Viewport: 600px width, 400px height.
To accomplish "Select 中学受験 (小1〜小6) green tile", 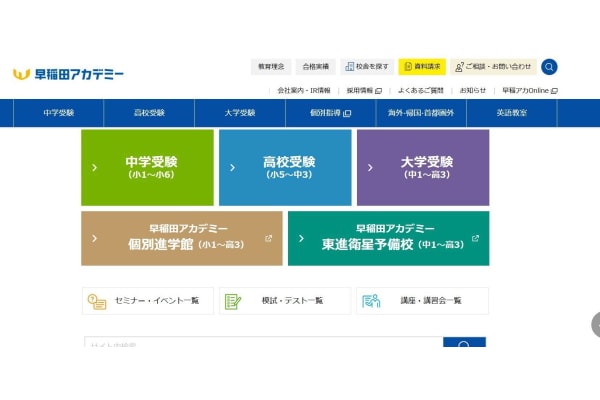I will [147, 168].
